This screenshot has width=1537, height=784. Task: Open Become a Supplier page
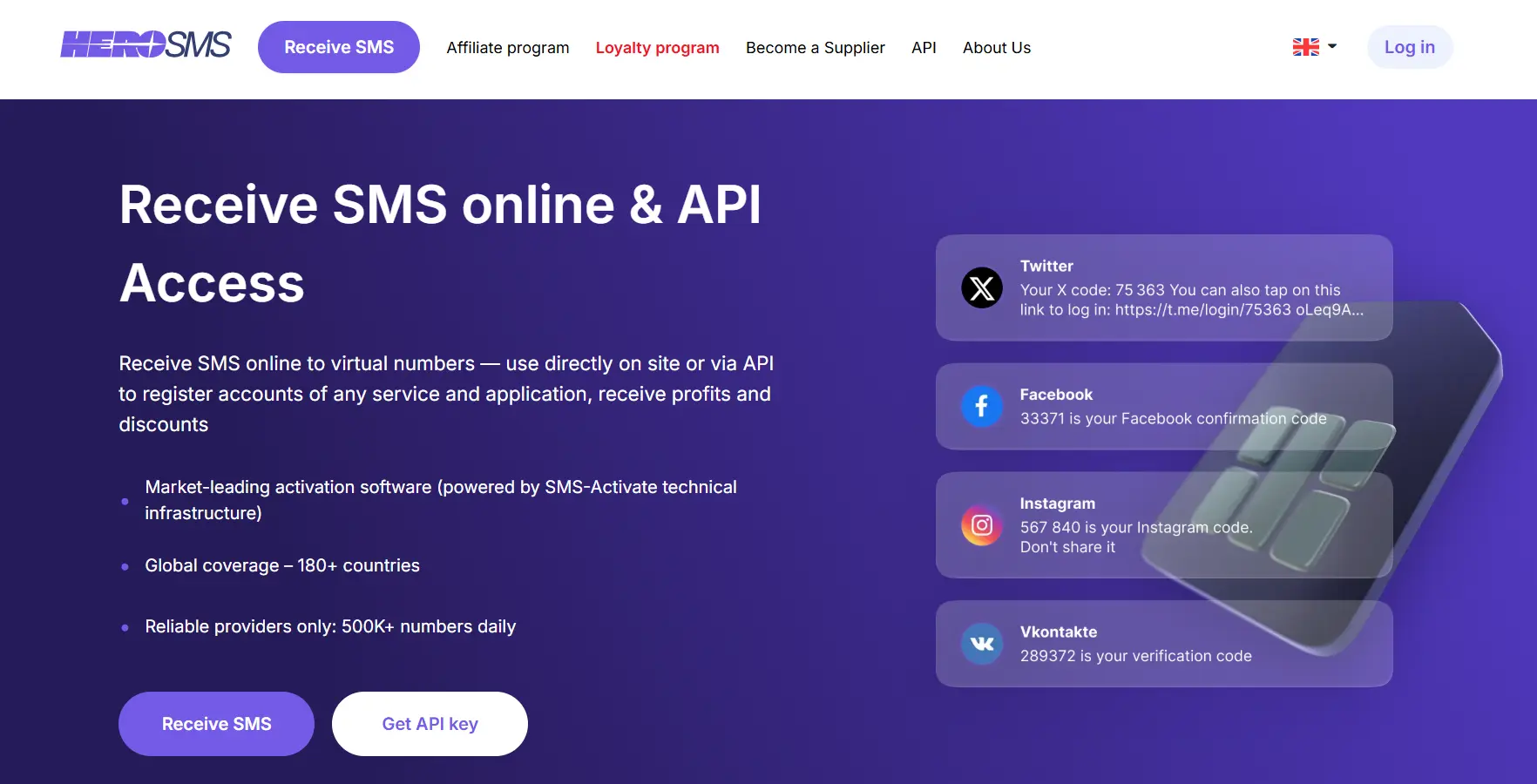pyautogui.click(x=816, y=48)
